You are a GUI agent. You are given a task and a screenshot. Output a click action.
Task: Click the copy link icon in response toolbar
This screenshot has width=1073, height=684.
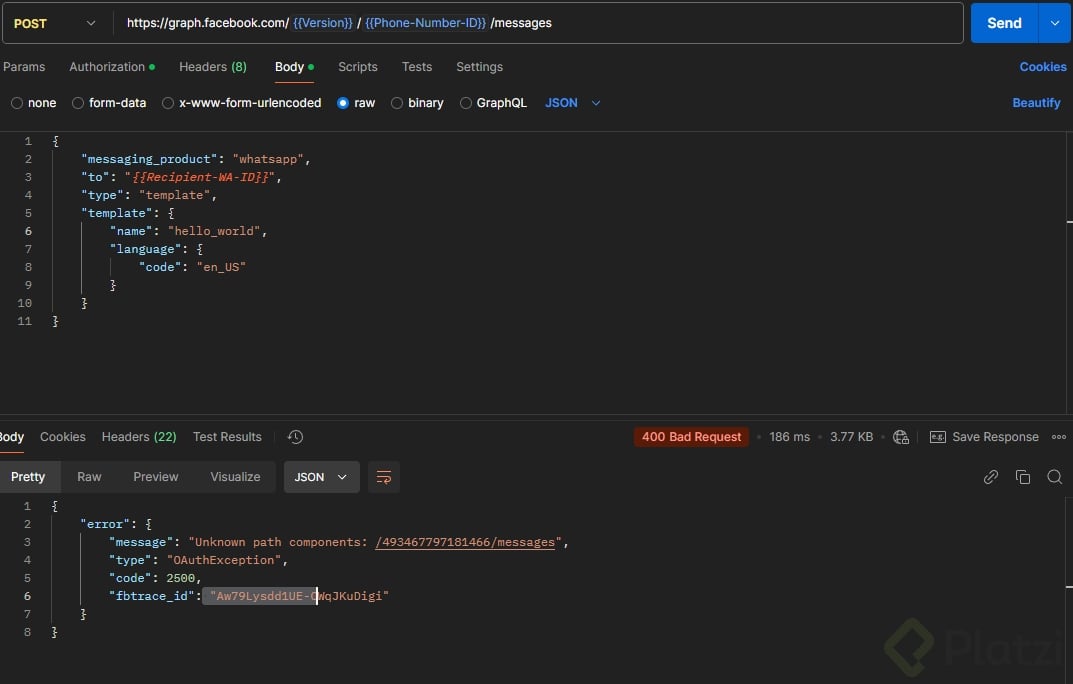point(990,477)
